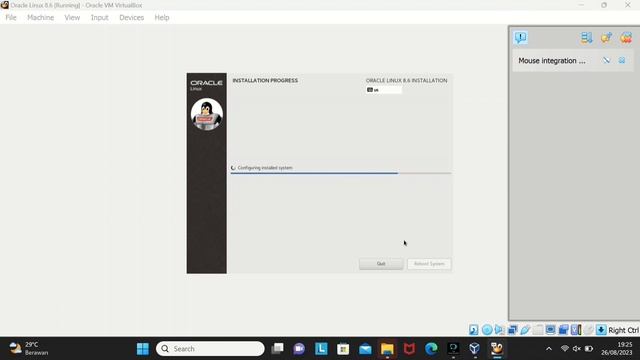Click the mouse integration status icon
The width and height of the screenshot is (640, 360).
point(588,329)
